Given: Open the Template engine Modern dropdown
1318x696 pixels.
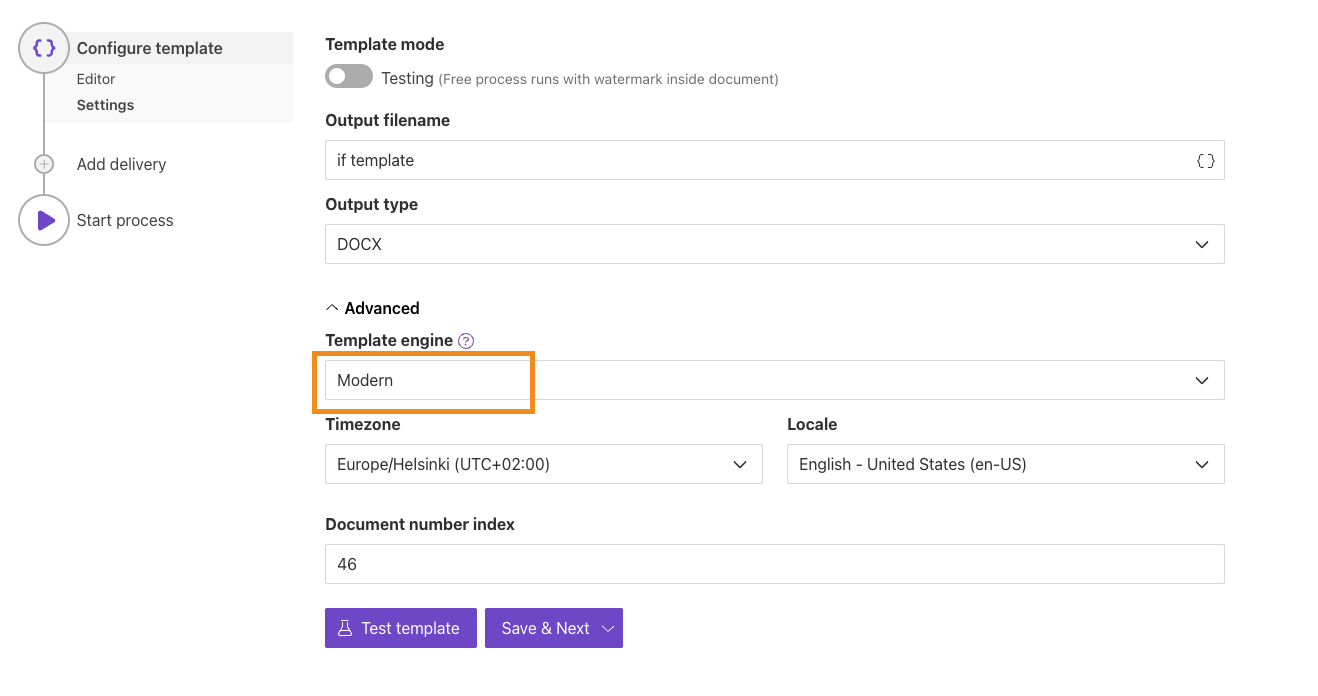Looking at the screenshot, I should [x=774, y=380].
